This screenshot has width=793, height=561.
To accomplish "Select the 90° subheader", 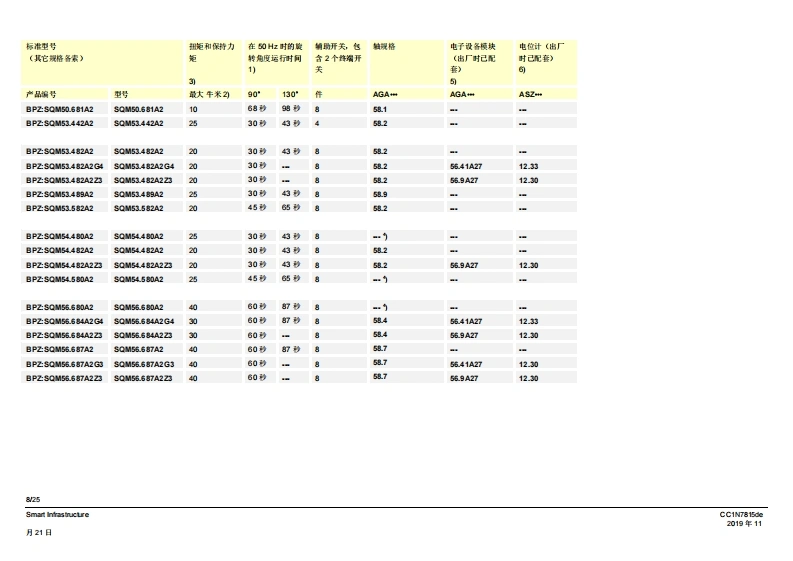I will [254, 93].
